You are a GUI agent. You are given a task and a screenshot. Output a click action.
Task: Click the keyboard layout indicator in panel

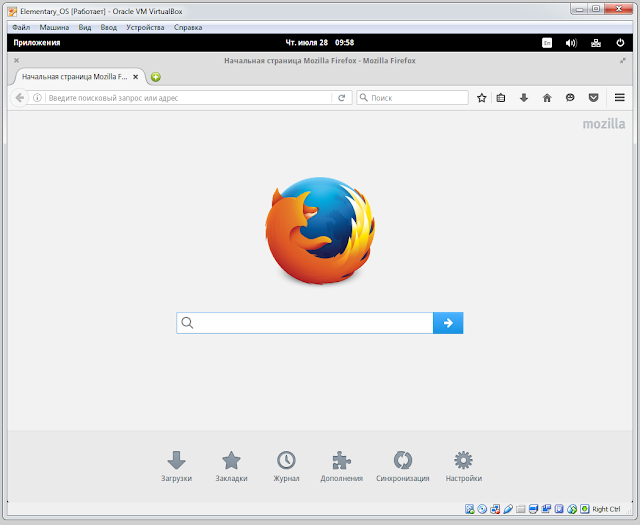[547, 43]
